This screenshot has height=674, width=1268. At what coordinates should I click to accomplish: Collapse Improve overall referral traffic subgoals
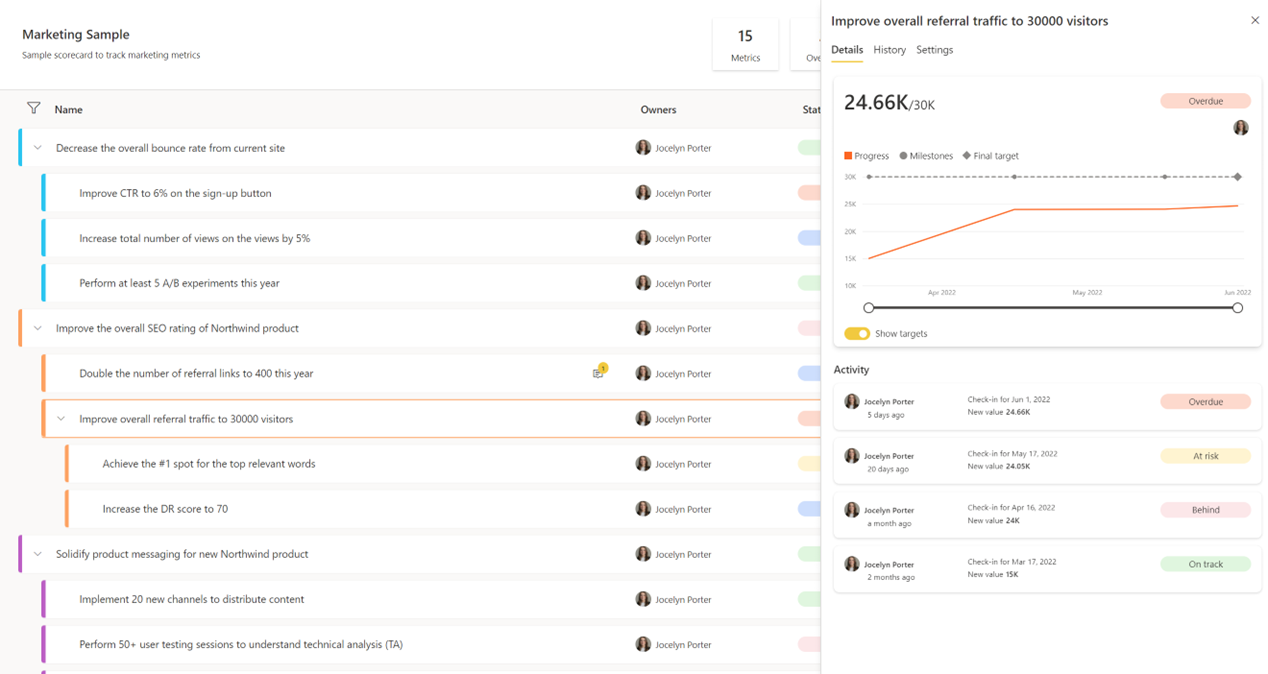click(61, 419)
